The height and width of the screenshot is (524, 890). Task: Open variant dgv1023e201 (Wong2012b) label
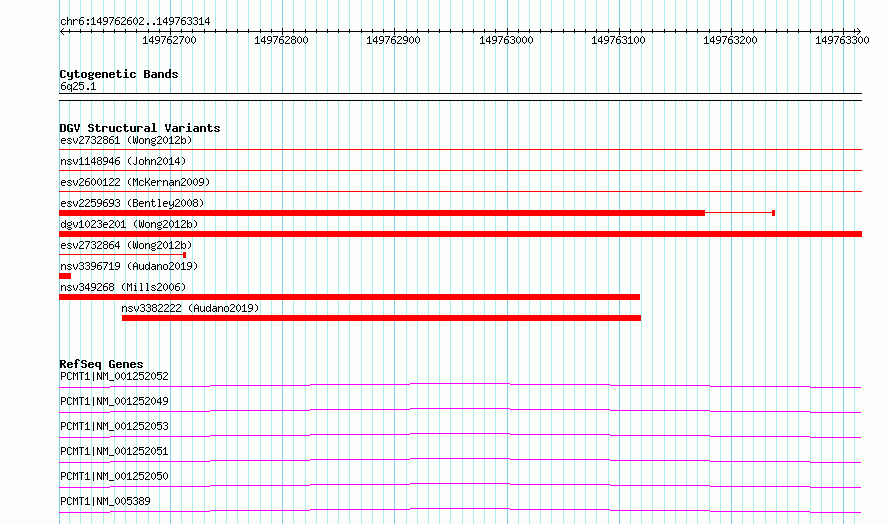[x=129, y=224]
